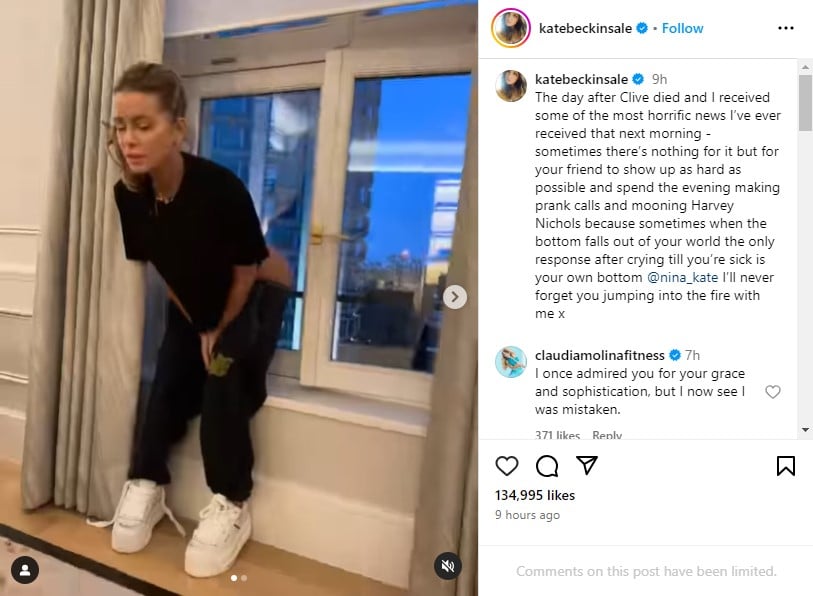Open the three-dot more options menu
The width and height of the screenshot is (813, 596).
(x=786, y=28)
